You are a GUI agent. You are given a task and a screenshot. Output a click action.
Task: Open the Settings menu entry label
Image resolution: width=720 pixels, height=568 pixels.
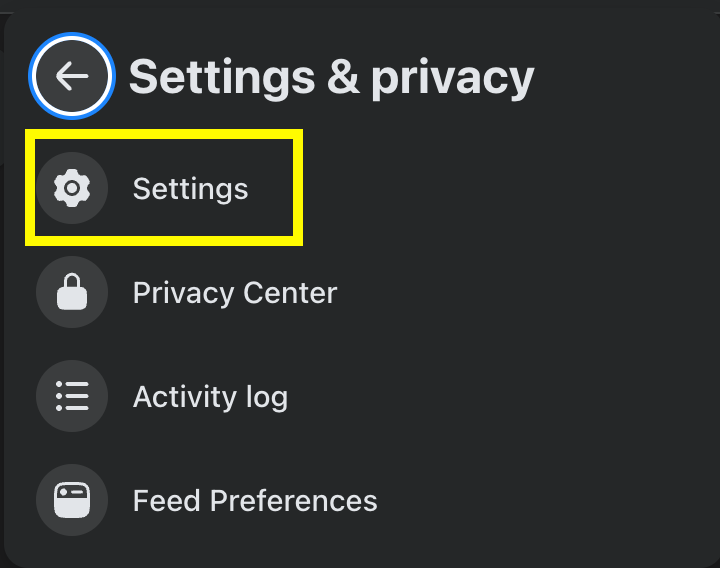click(191, 189)
